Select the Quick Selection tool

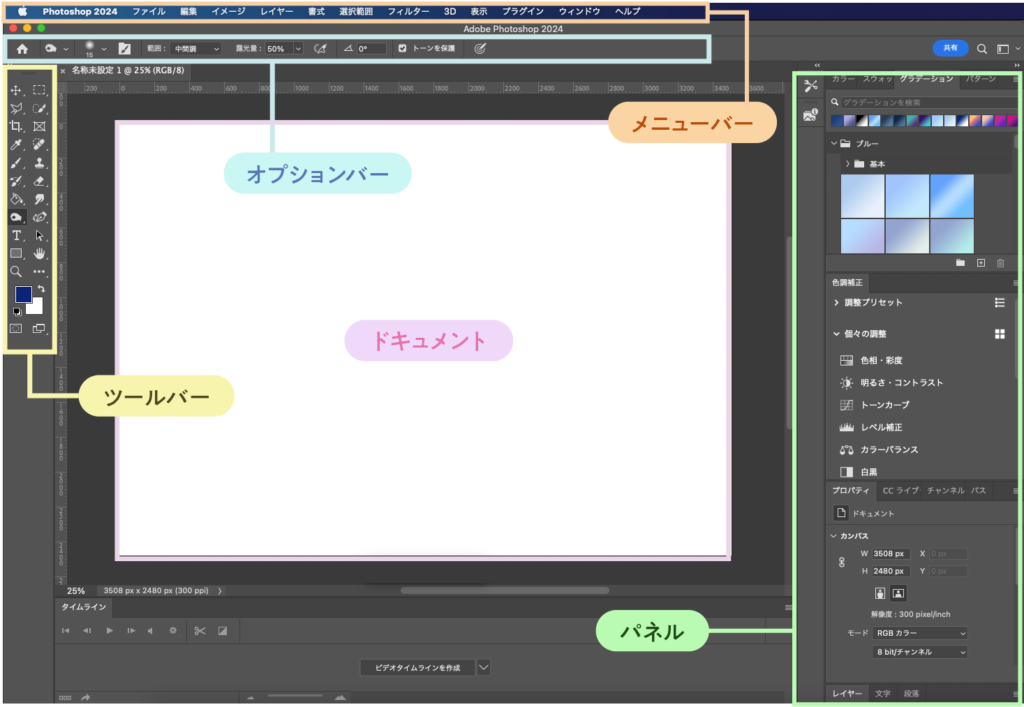point(39,108)
